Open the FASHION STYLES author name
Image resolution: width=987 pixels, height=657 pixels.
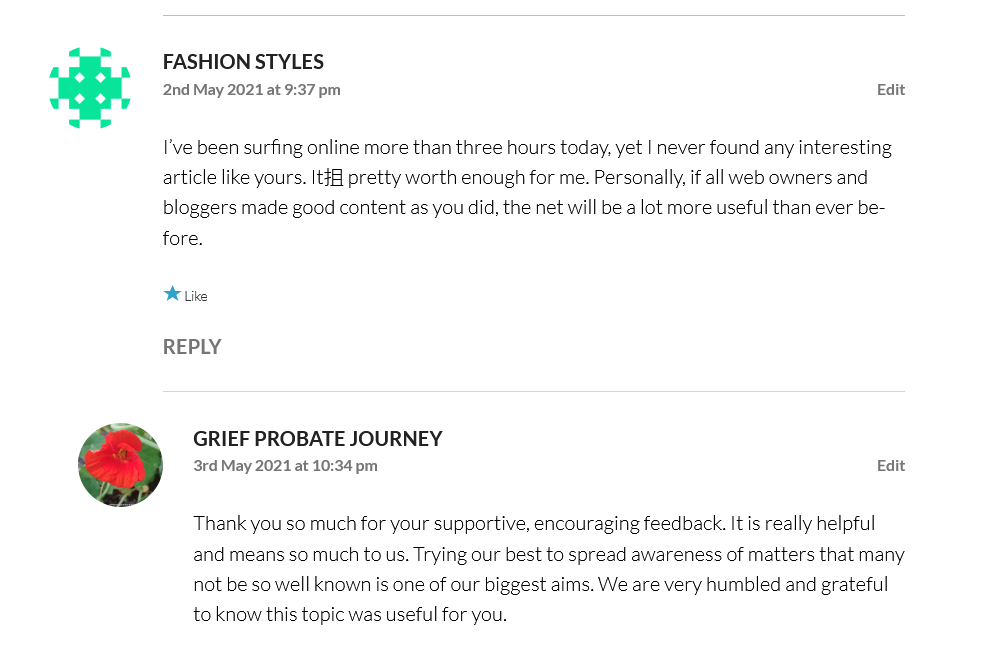243,62
